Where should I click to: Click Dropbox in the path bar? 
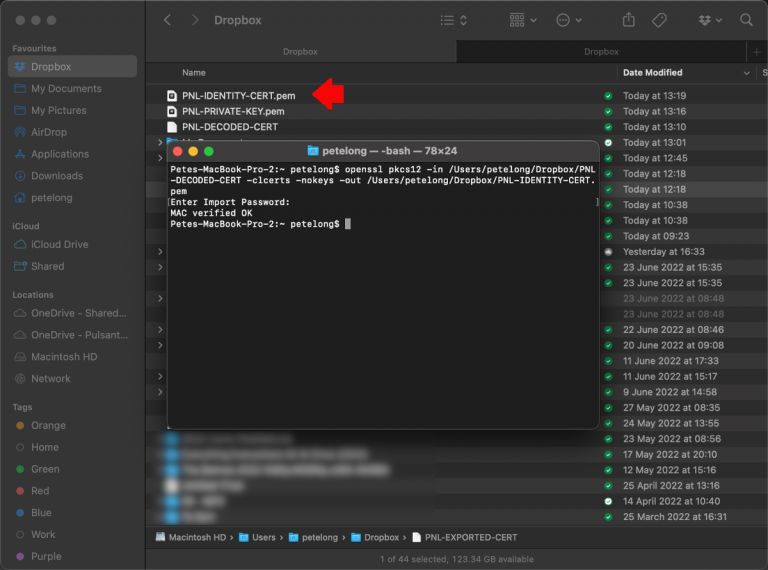pos(375,537)
